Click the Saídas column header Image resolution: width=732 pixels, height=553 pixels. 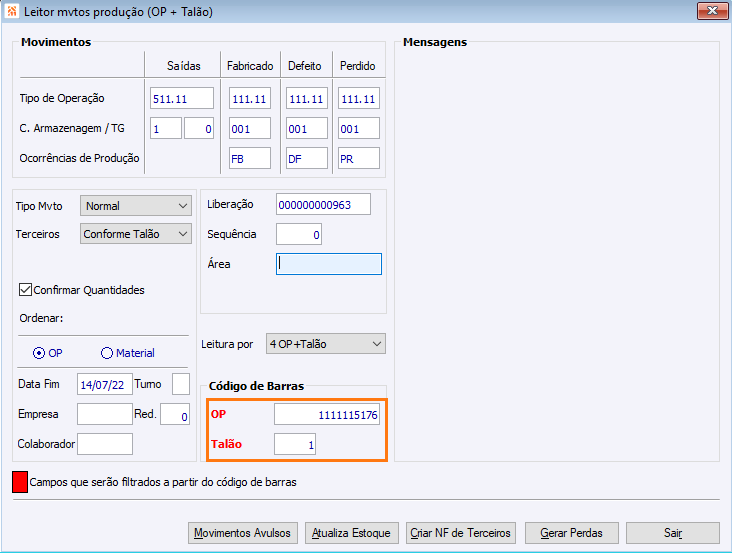183,66
